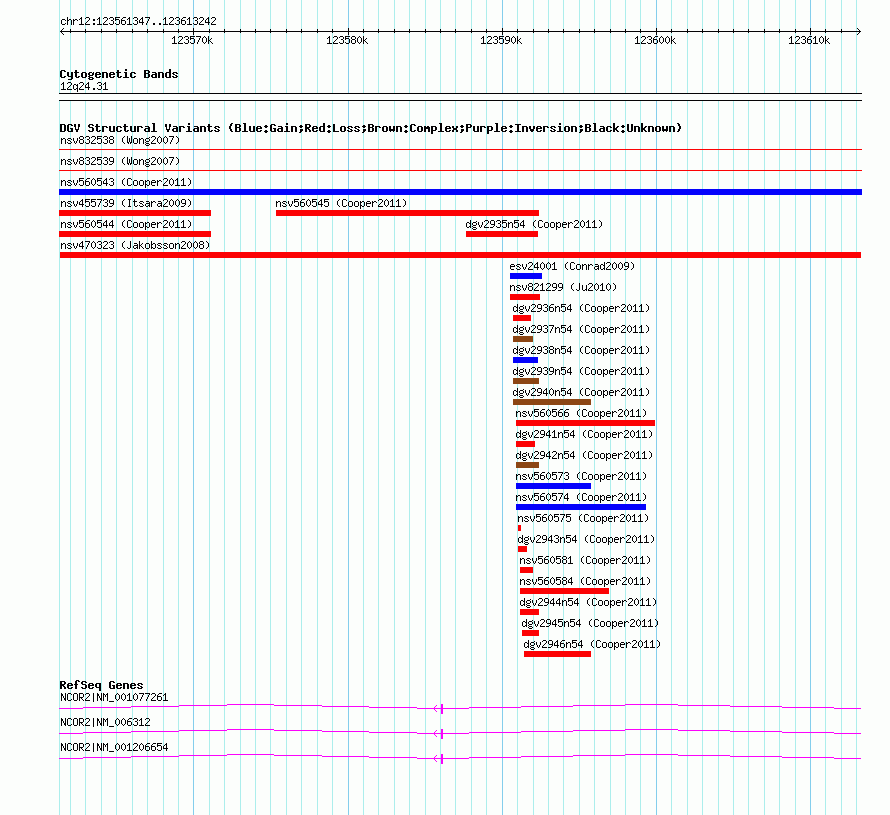Select the nsv560581 (Cooper2011) label
This screenshot has height=815, width=890.
click(x=585, y=560)
